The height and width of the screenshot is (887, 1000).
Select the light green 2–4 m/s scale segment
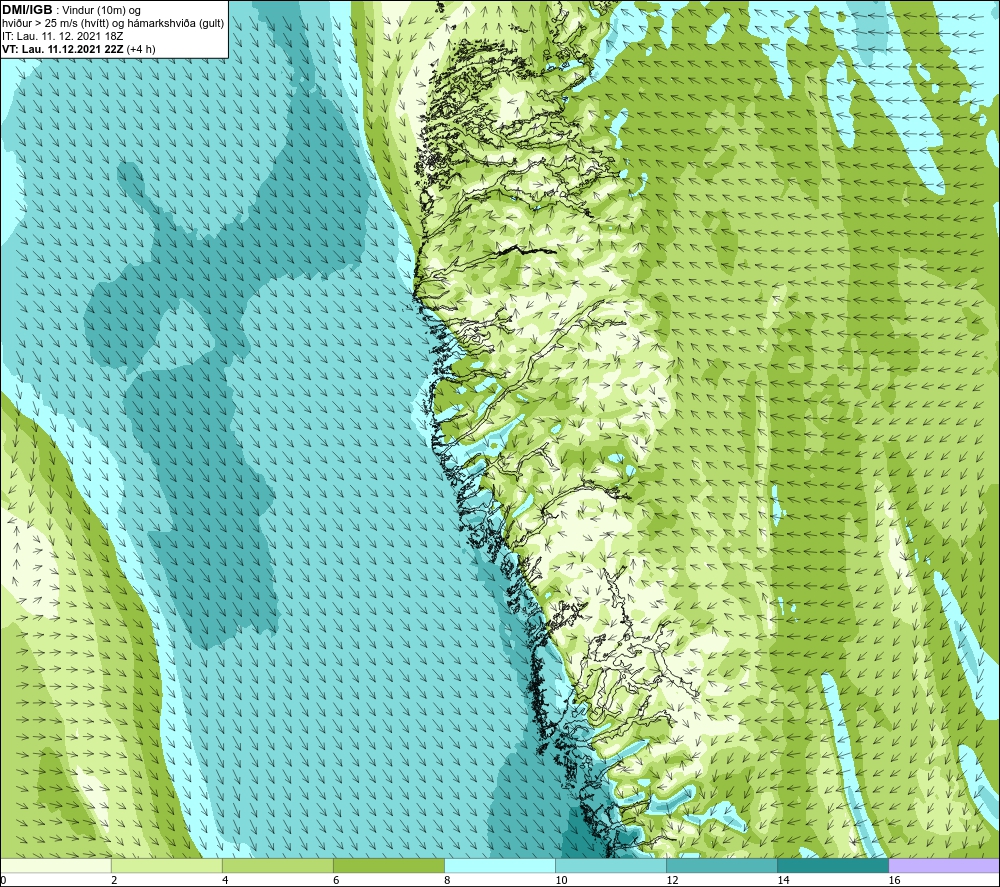167,865
